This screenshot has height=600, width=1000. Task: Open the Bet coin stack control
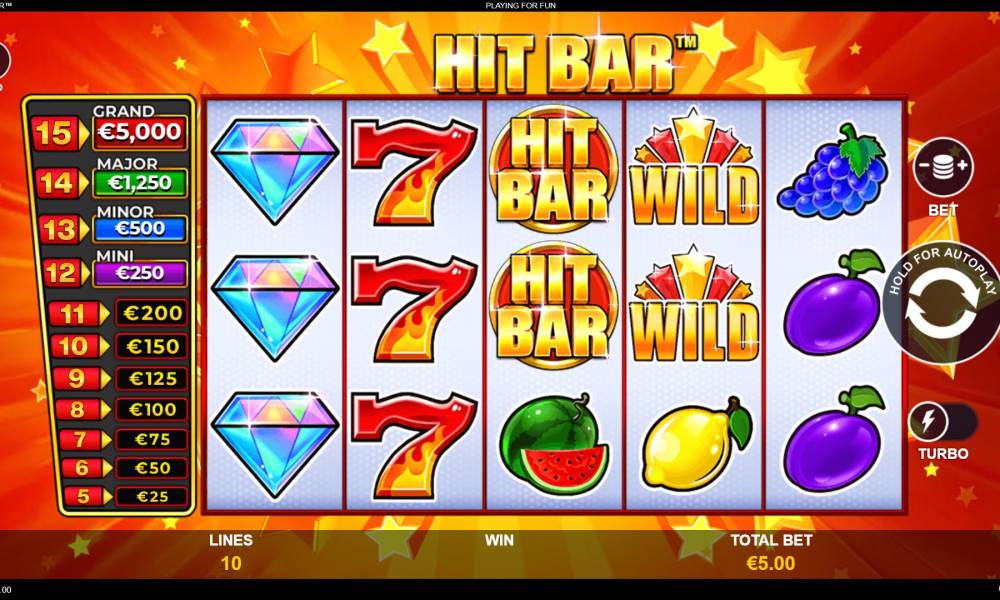tap(943, 167)
